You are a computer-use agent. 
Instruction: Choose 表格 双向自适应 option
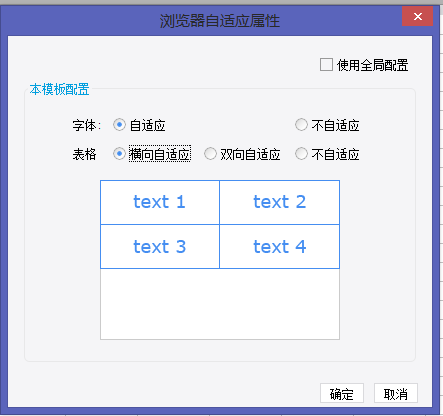pos(210,154)
